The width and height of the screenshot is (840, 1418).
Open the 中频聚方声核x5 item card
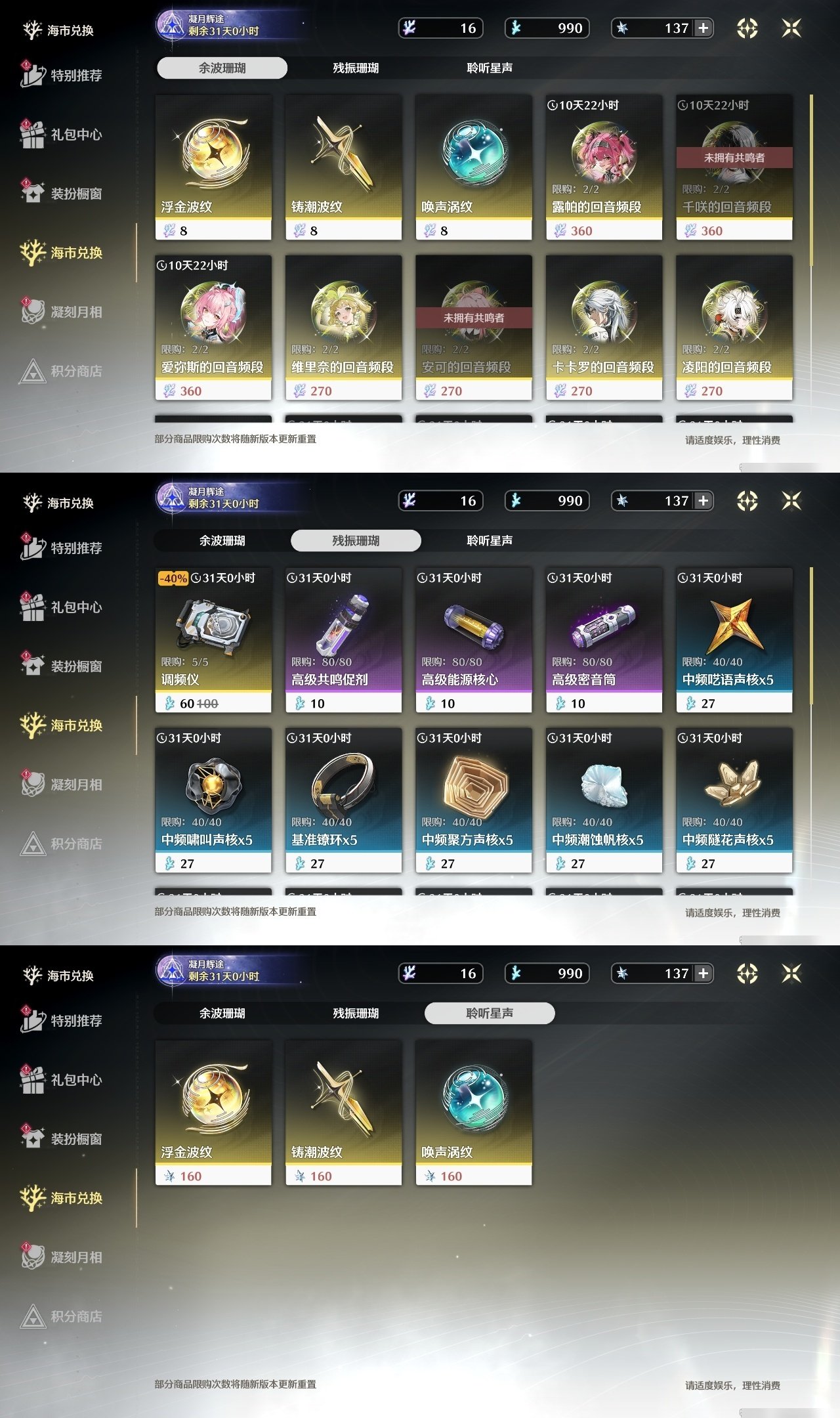click(x=474, y=800)
